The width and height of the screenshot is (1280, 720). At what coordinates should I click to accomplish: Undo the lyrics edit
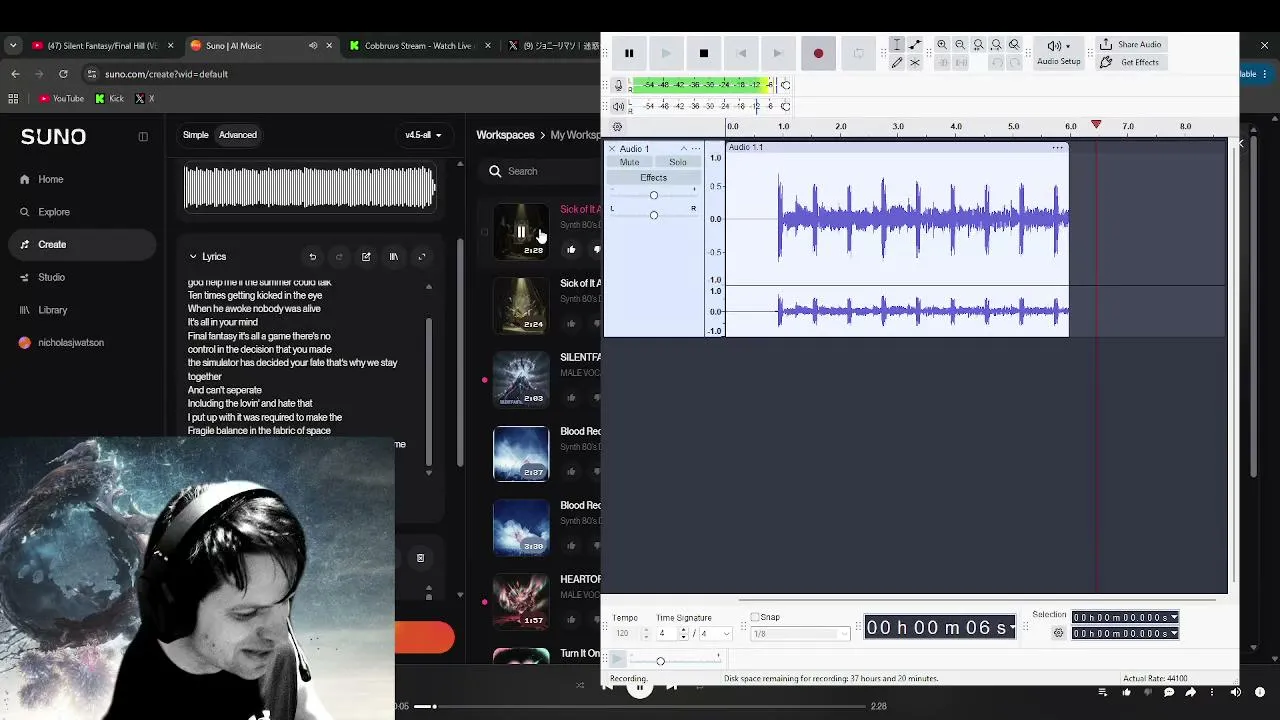(313, 257)
